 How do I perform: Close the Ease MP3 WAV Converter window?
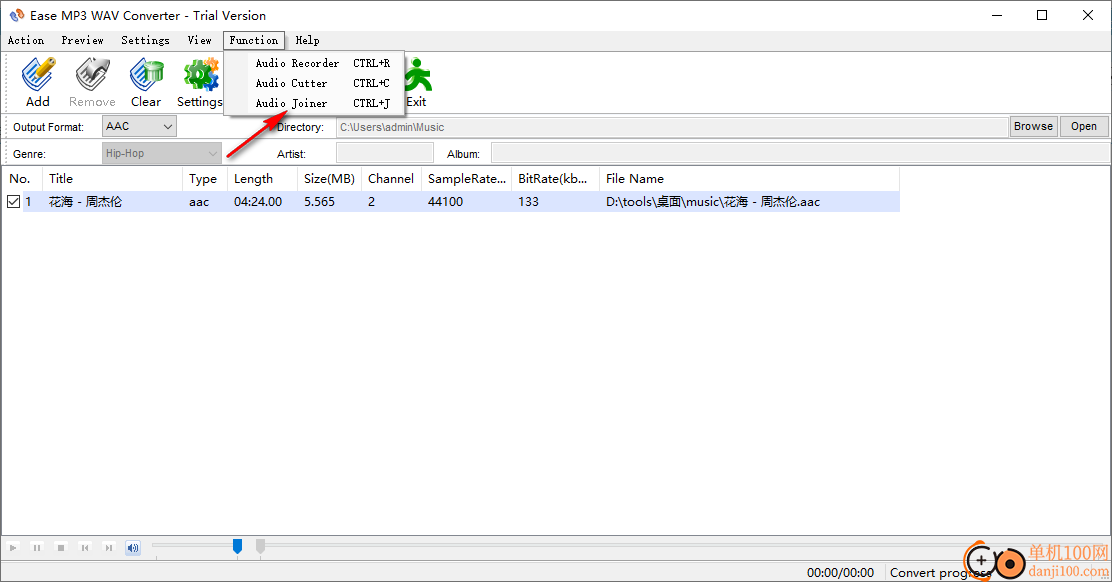pos(1088,15)
